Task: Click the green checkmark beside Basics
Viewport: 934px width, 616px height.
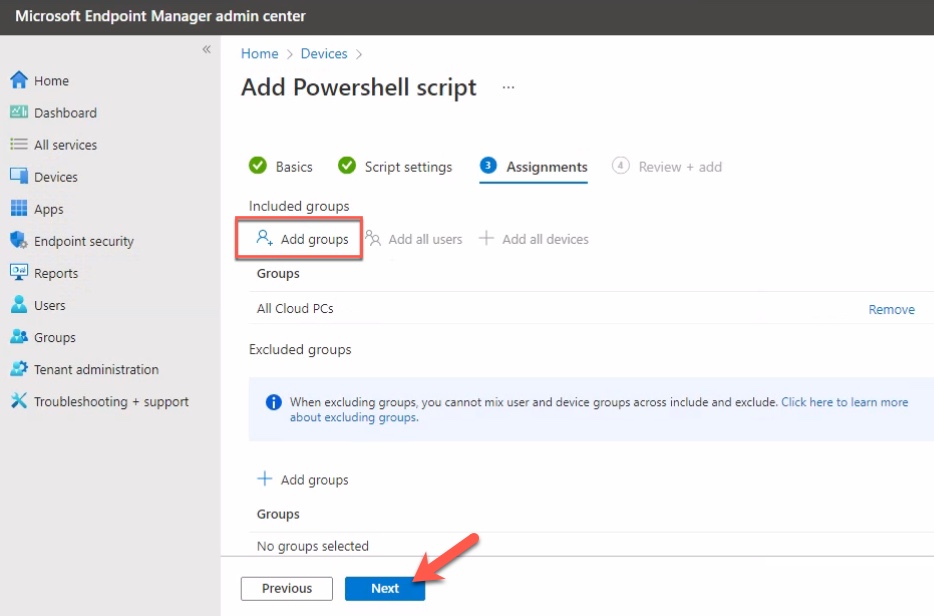Action: coord(258,166)
